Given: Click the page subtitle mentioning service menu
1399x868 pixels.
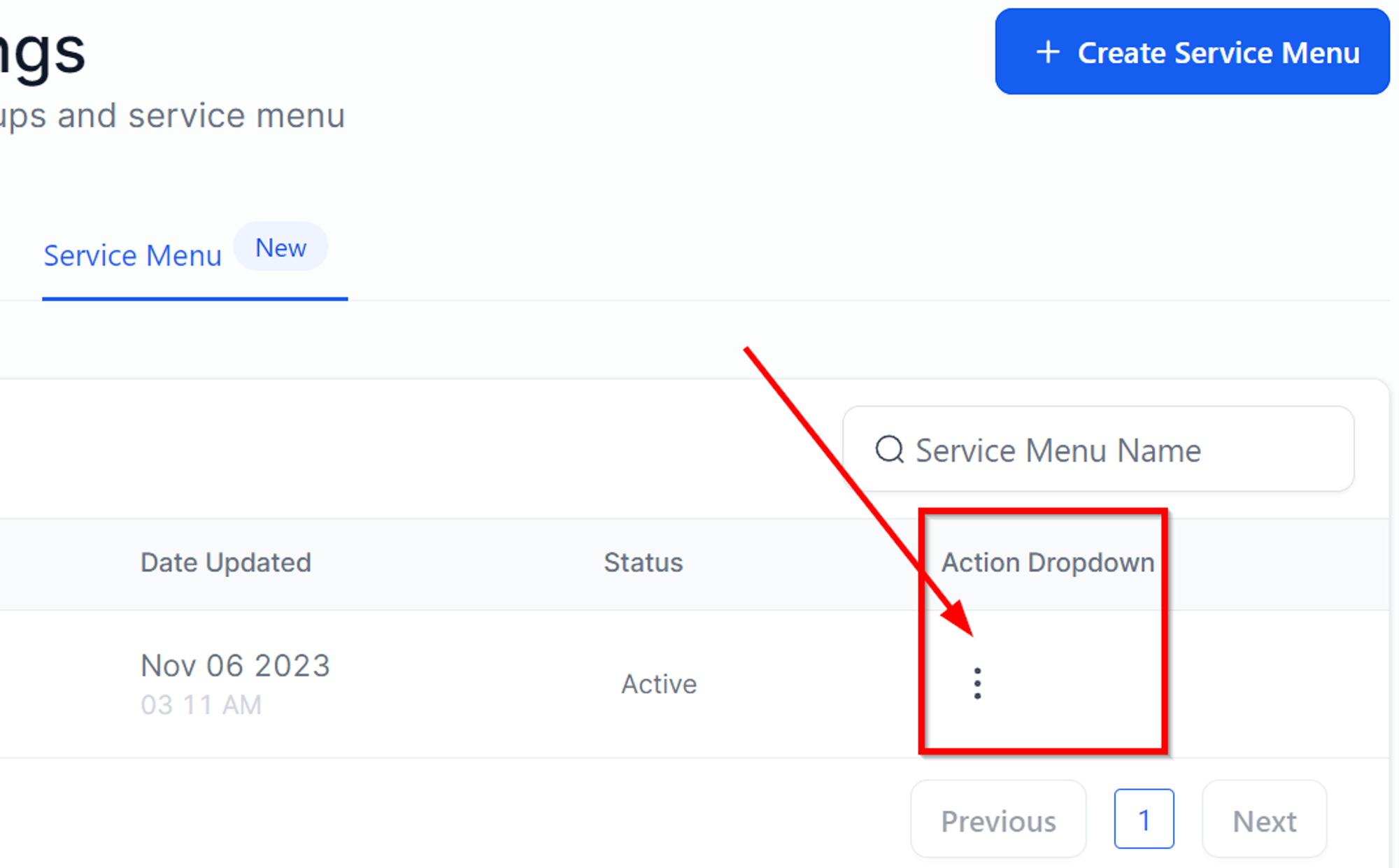Looking at the screenshot, I should pos(173,115).
